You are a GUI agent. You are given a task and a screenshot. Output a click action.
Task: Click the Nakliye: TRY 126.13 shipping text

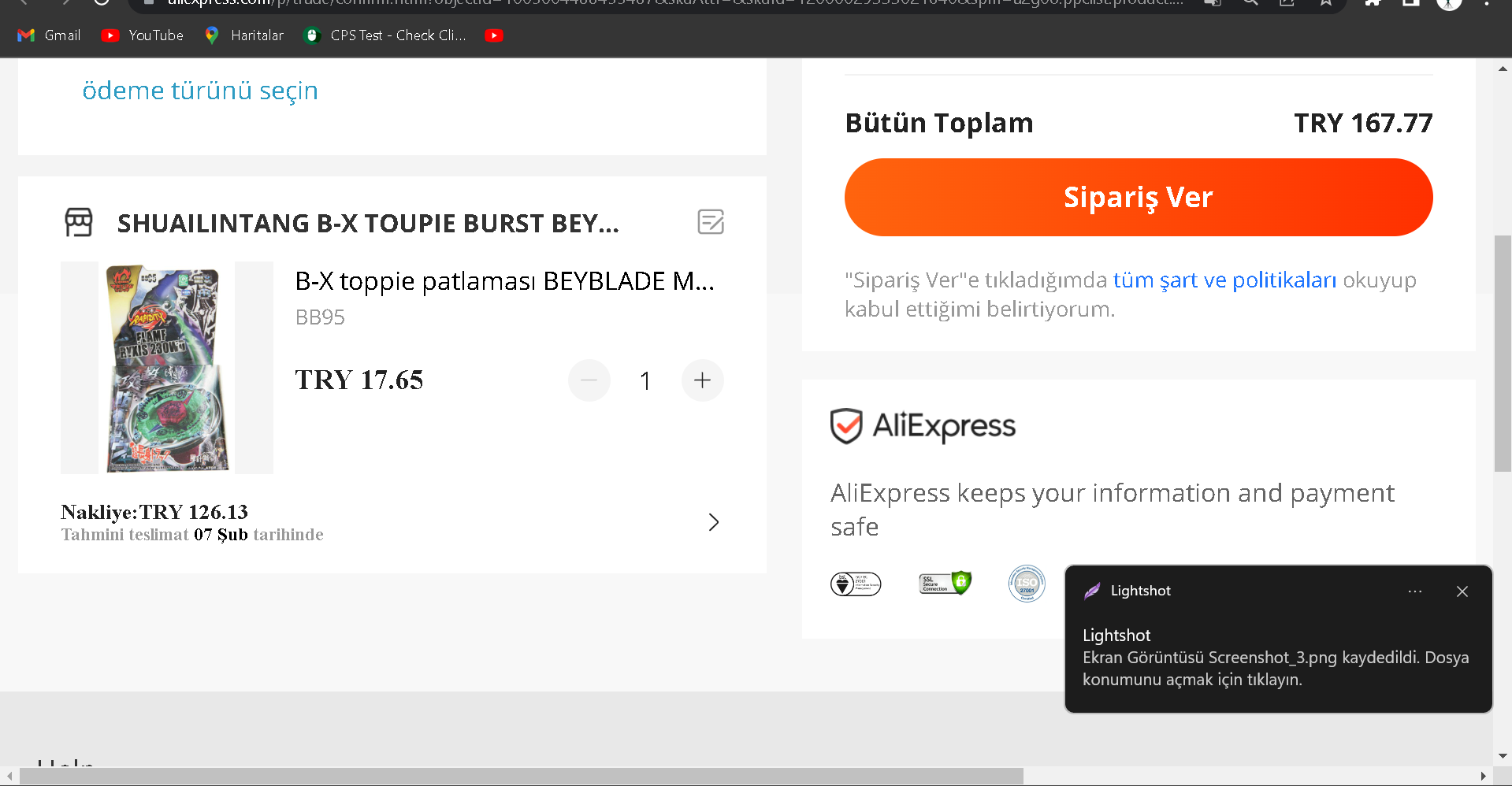click(x=154, y=513)
